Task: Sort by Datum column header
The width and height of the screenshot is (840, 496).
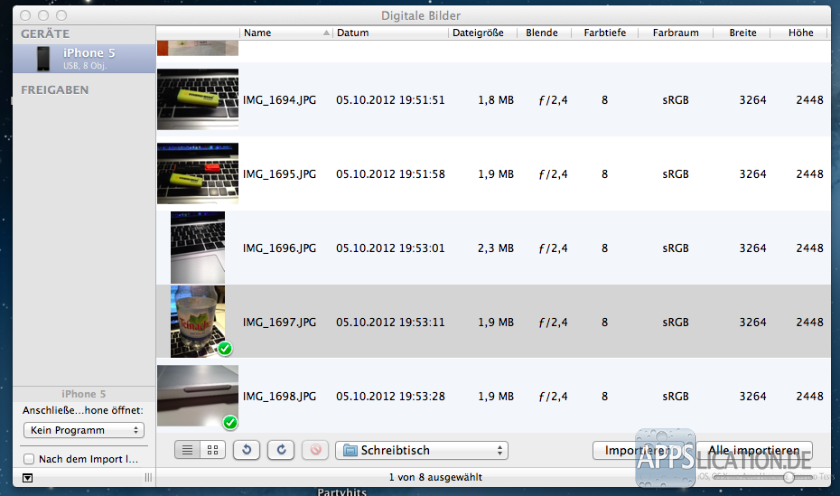Action: pos(391,33)
